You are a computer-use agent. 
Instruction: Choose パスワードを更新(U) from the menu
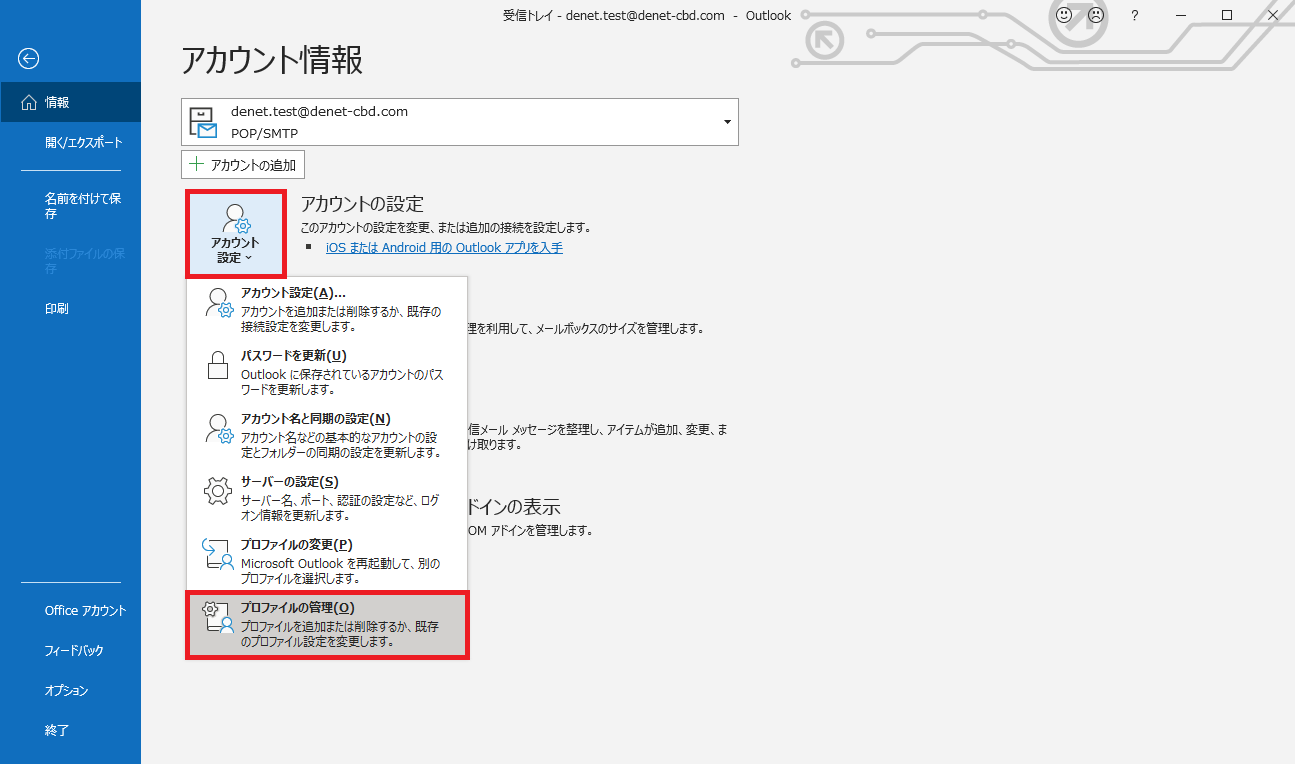click(328, 372)
